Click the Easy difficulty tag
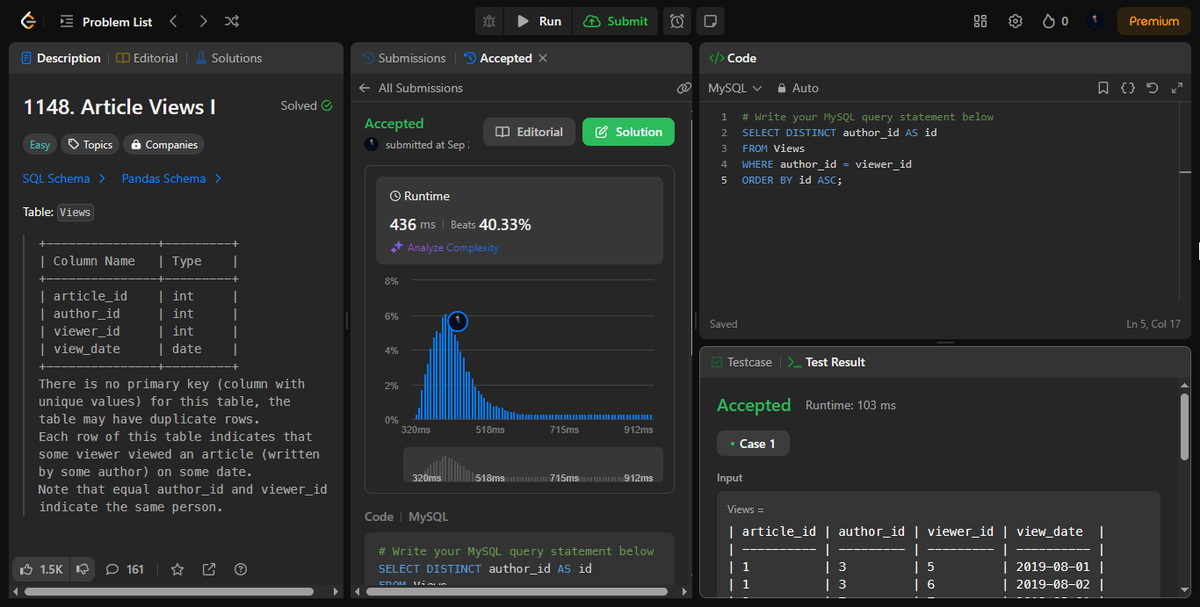Screen dimensions: 1200x607 point(39,145)
